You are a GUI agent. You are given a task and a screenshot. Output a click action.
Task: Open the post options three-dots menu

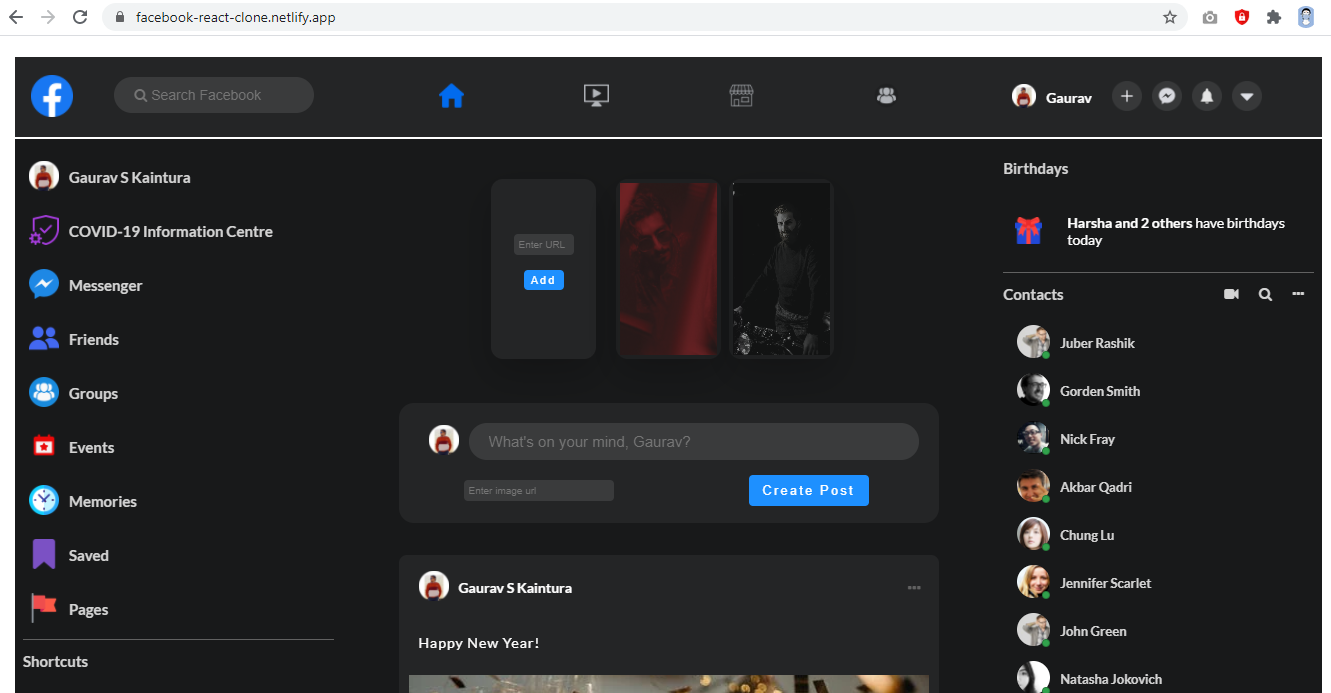pos(914,587)
